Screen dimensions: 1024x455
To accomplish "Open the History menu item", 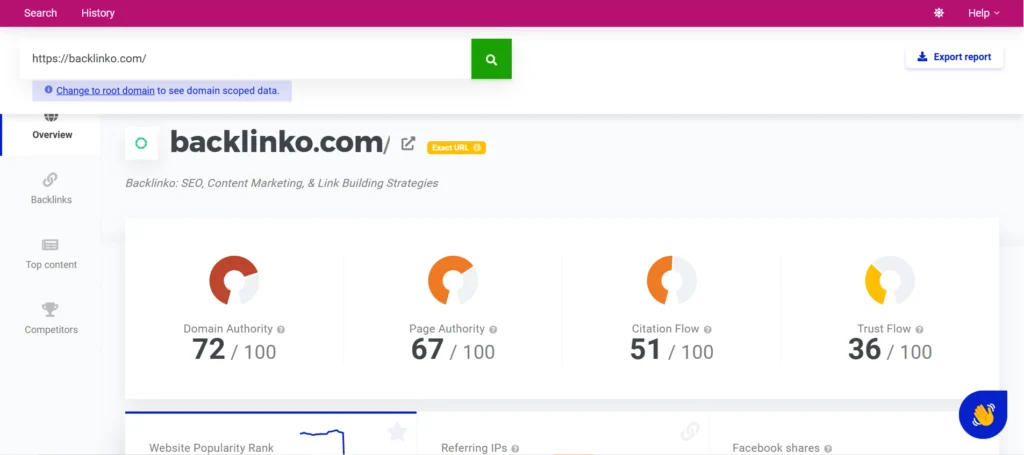I will point(98,13).
